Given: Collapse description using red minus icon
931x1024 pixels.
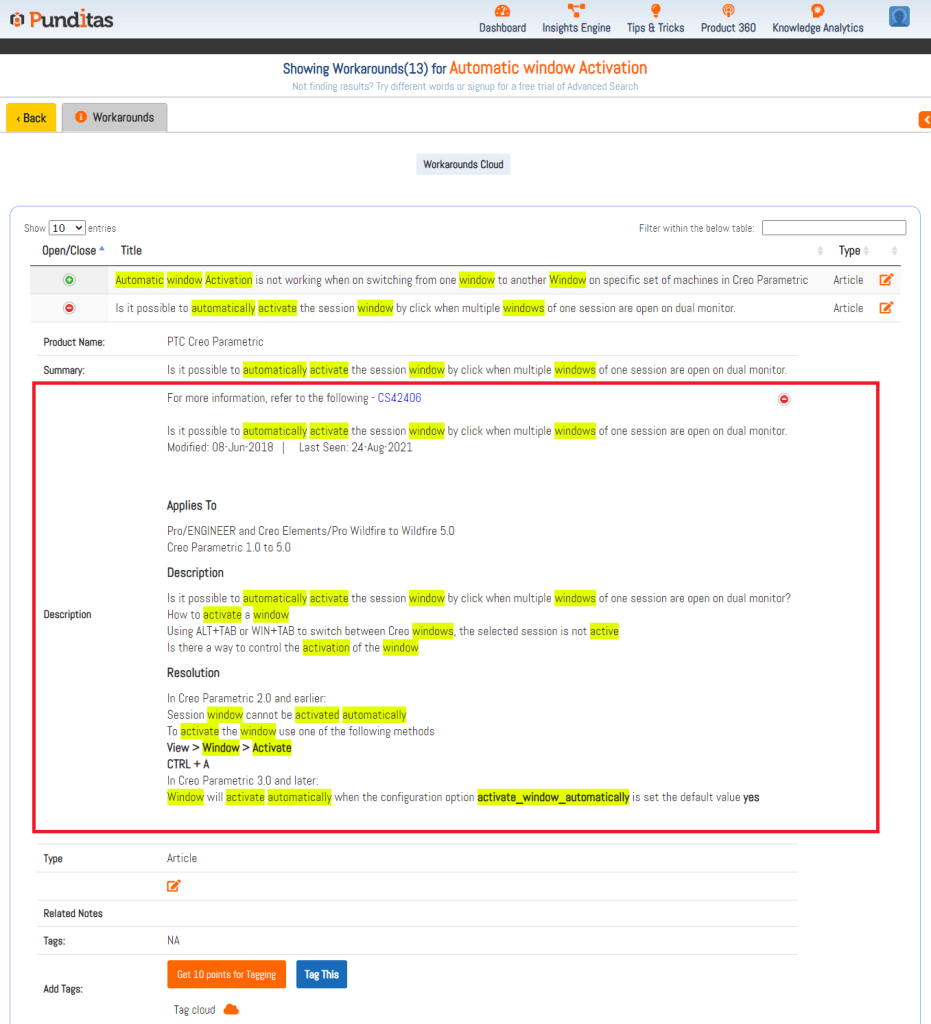Looking at the screenshot, I should pyautogui.click(x=784, y=399).
